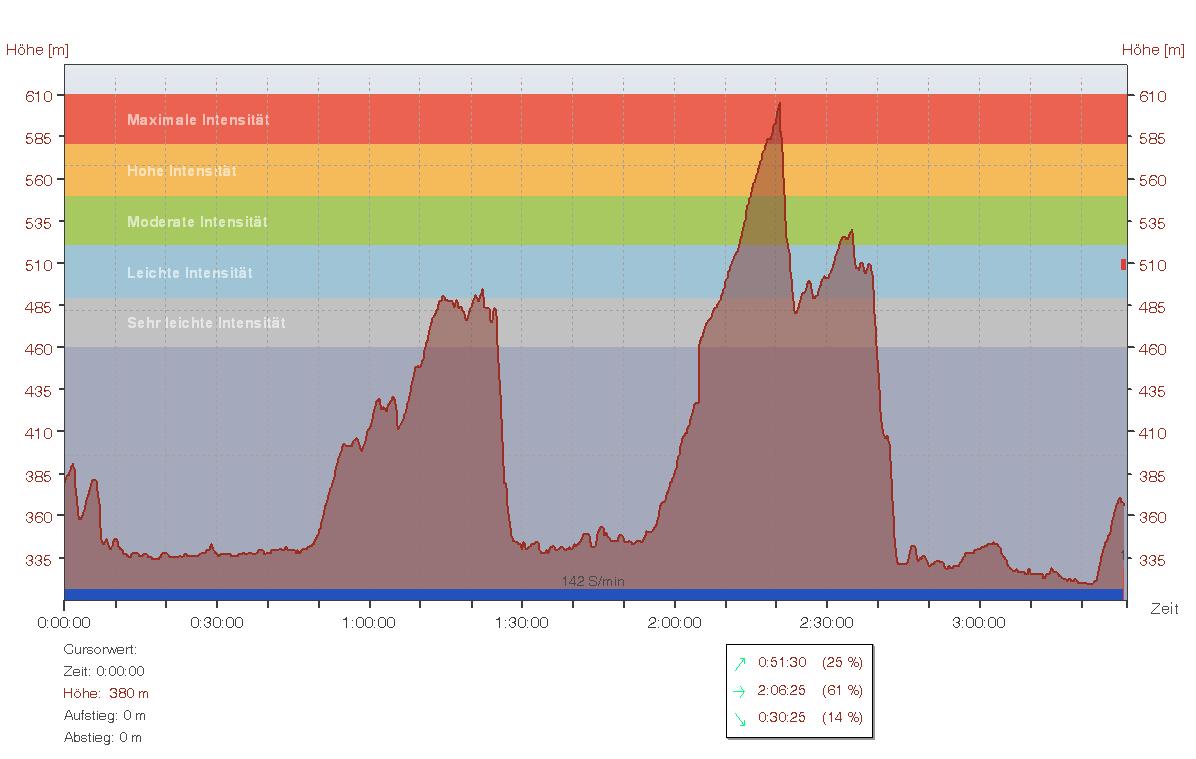Click the 'Zeit: 0:00:00' cursor value
Screen dimensions: 1196x759
coord(104,671)
